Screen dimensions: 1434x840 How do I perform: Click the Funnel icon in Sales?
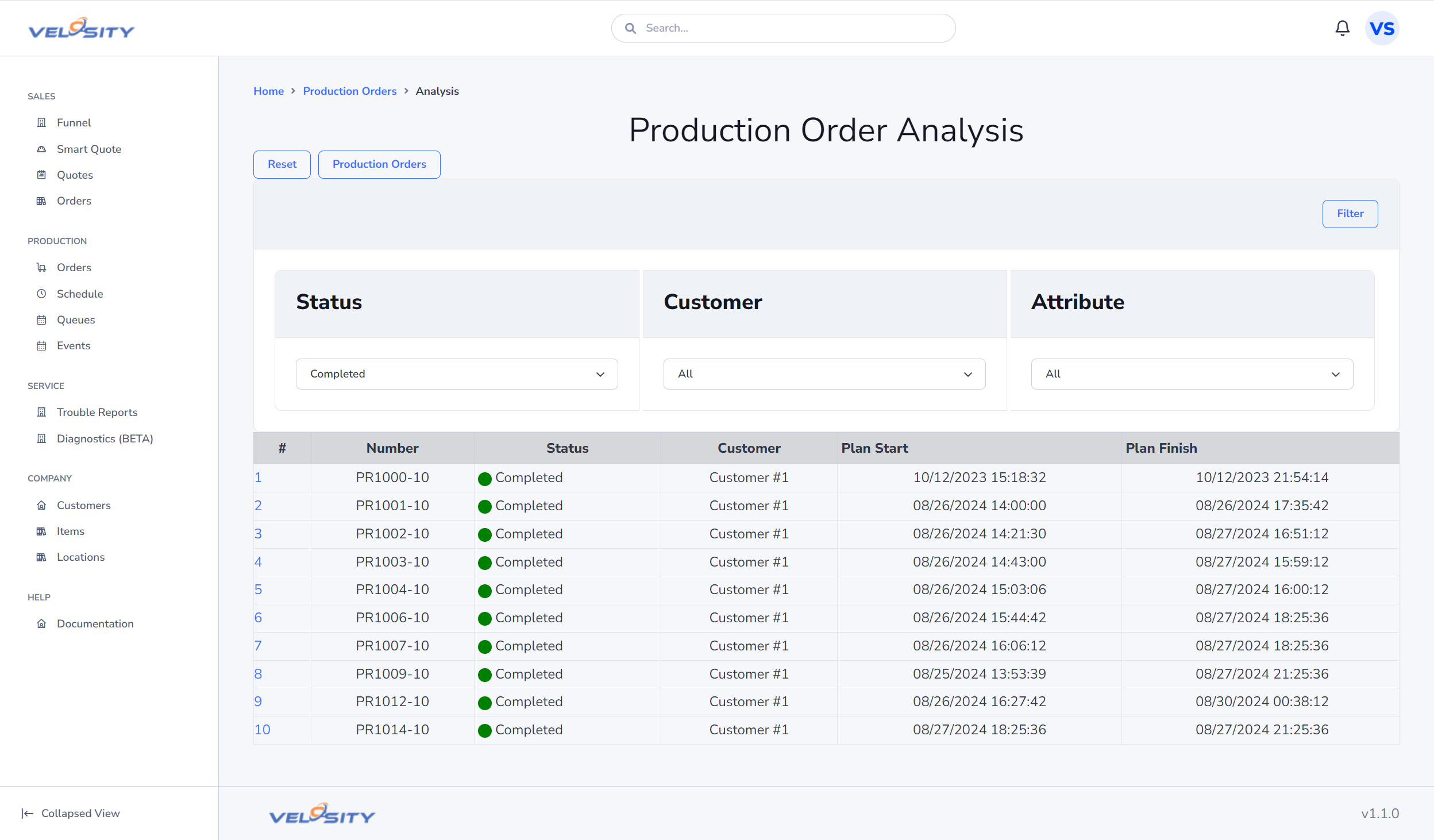tap(41, 122)
